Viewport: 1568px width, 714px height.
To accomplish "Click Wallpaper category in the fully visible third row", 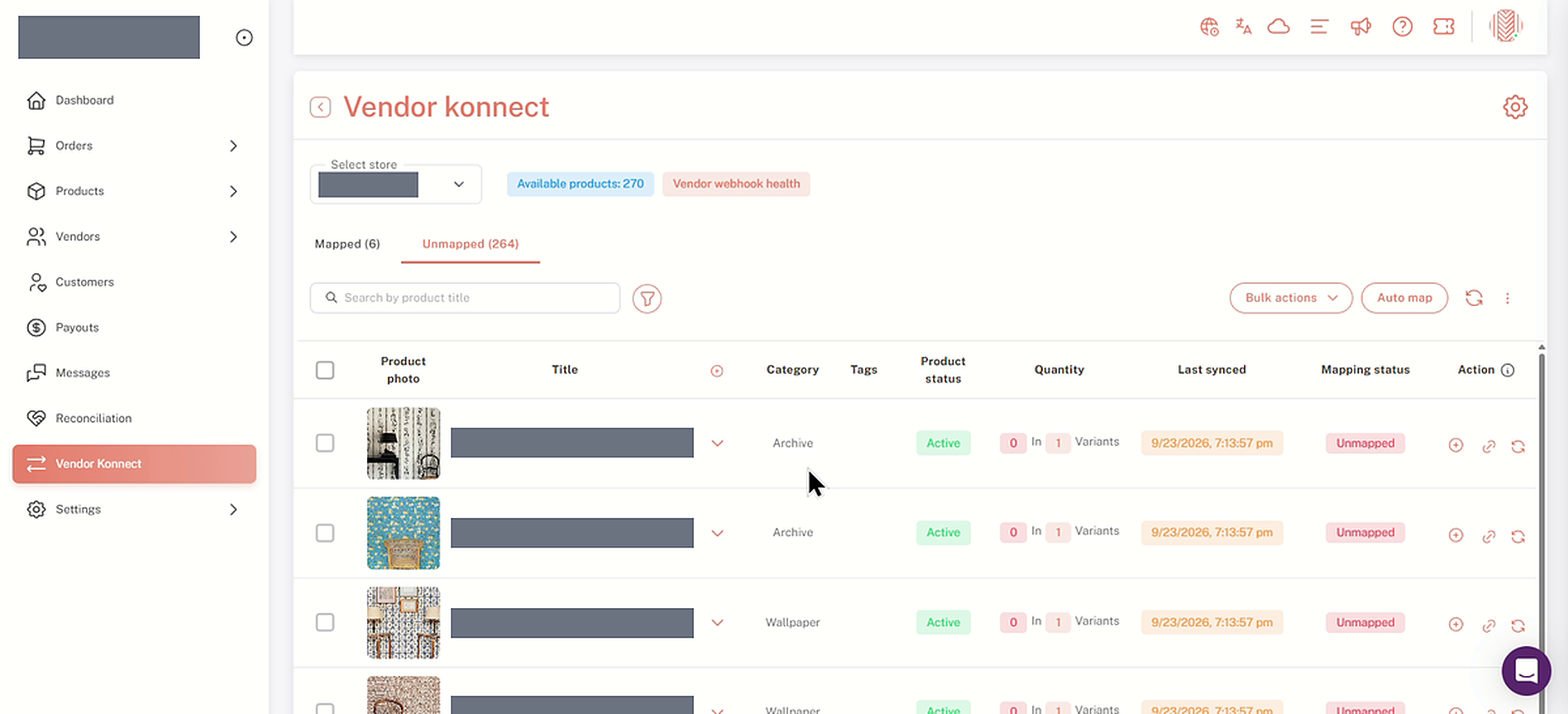I will click(x=792, y=623).
